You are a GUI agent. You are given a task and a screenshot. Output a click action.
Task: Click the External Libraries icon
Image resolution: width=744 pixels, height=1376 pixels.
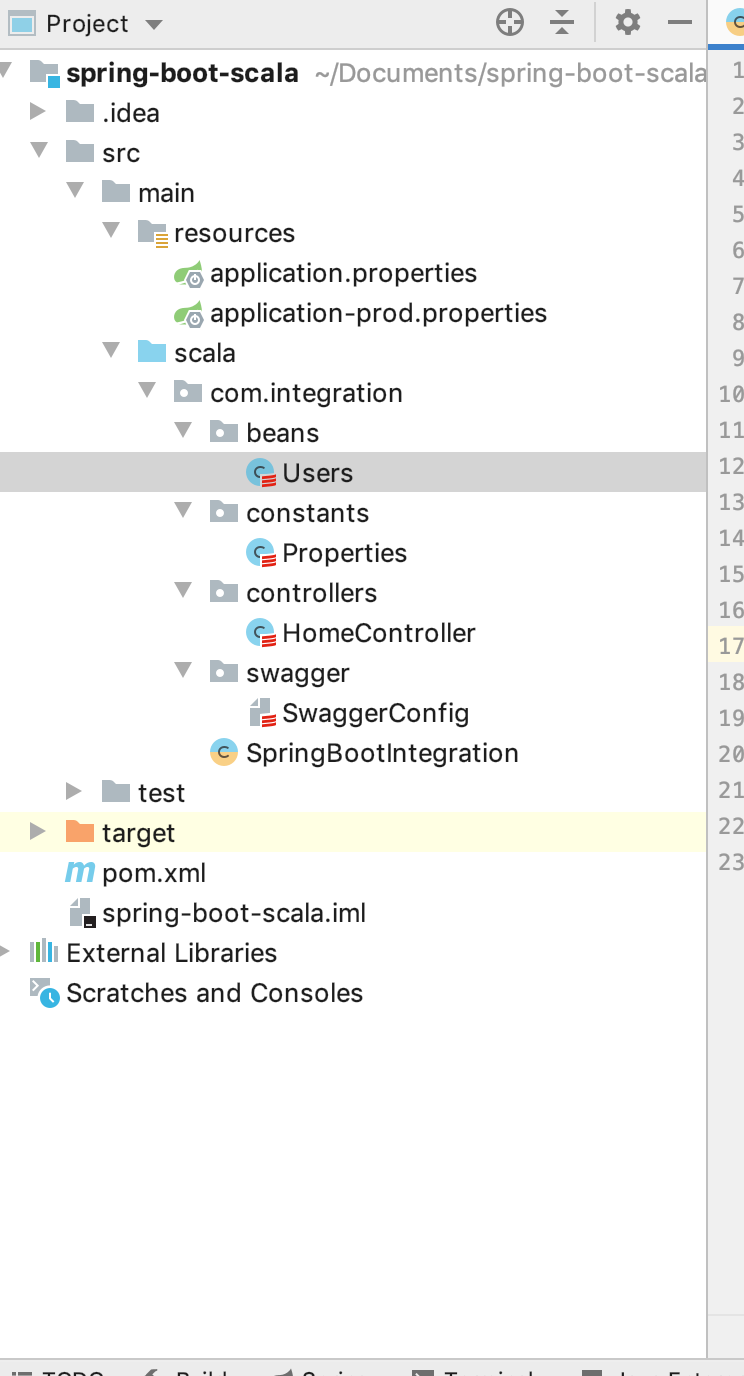coord(44,952)
